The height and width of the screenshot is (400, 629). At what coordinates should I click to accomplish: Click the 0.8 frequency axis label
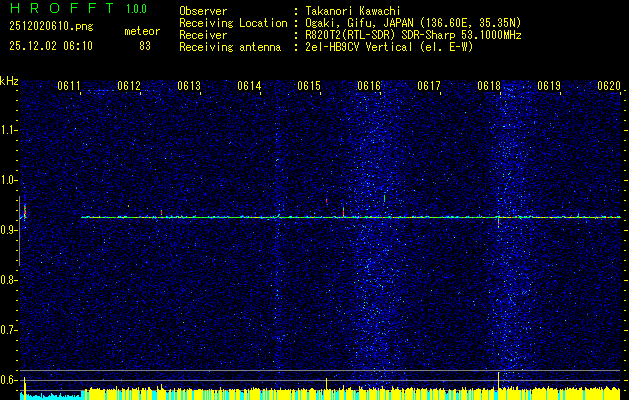(x=8, y=280)
